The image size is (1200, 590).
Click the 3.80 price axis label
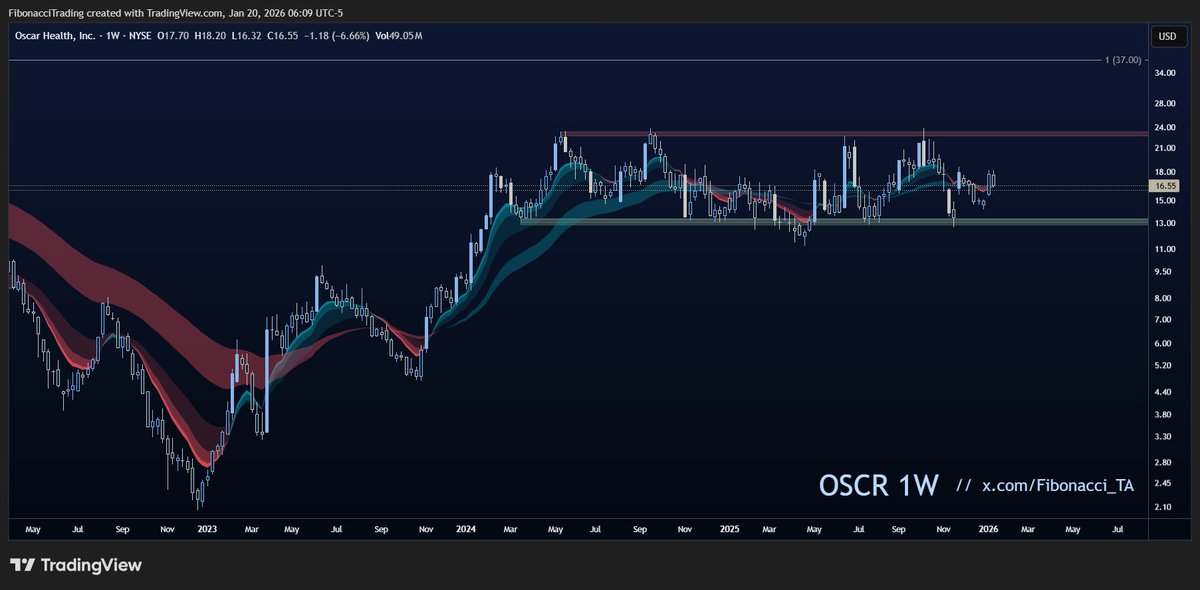point(1163,414)
